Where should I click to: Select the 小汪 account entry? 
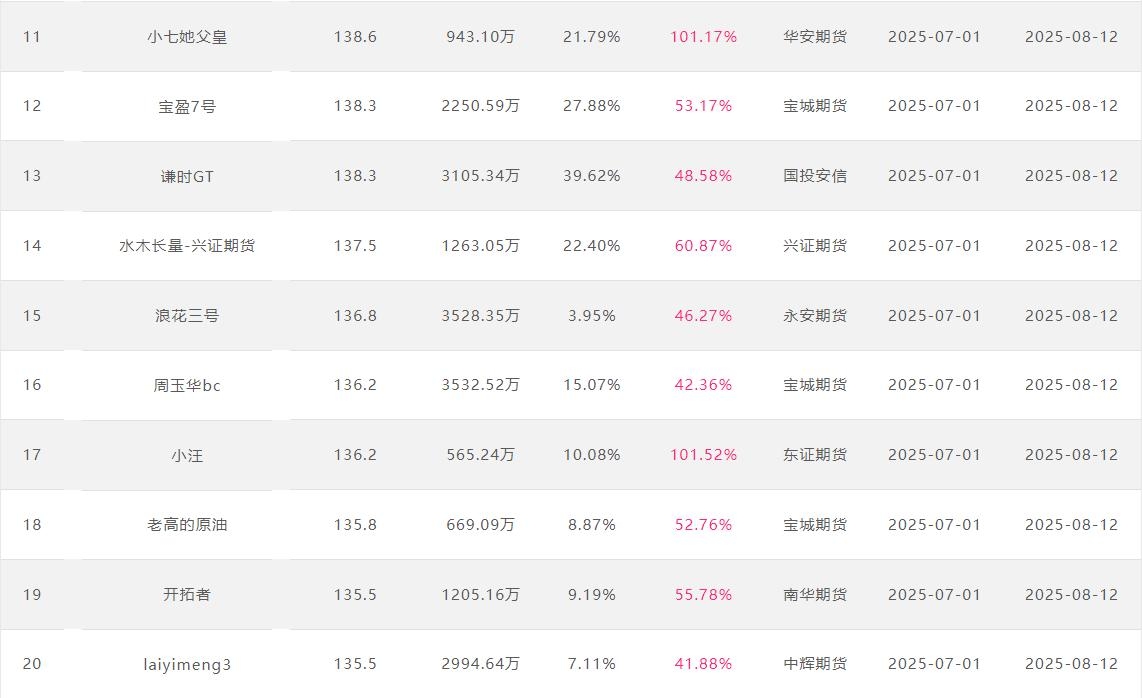(x=187, y=455)
